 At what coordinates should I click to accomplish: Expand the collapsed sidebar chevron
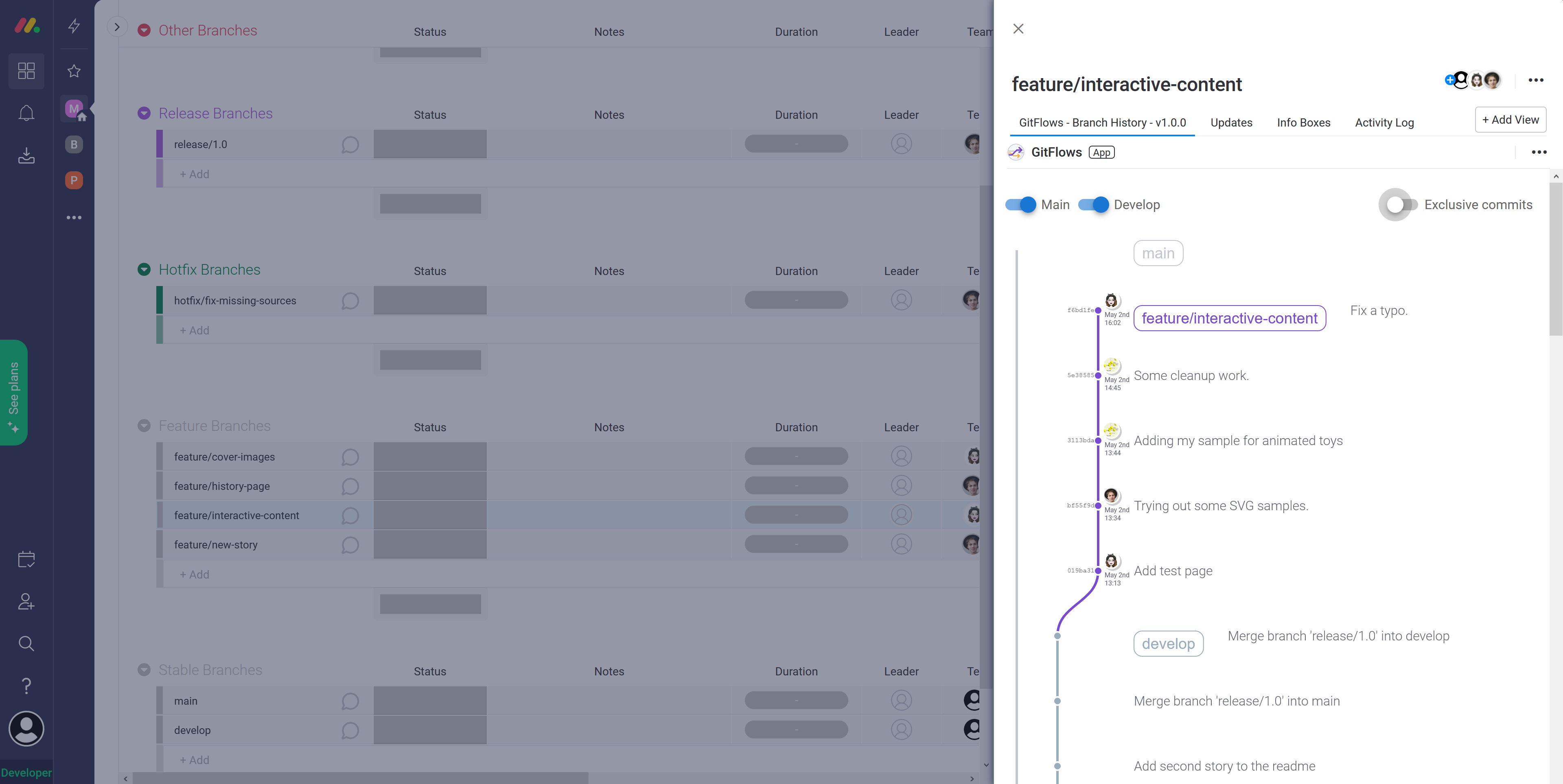pyautogui.click(x=117, y=27)
